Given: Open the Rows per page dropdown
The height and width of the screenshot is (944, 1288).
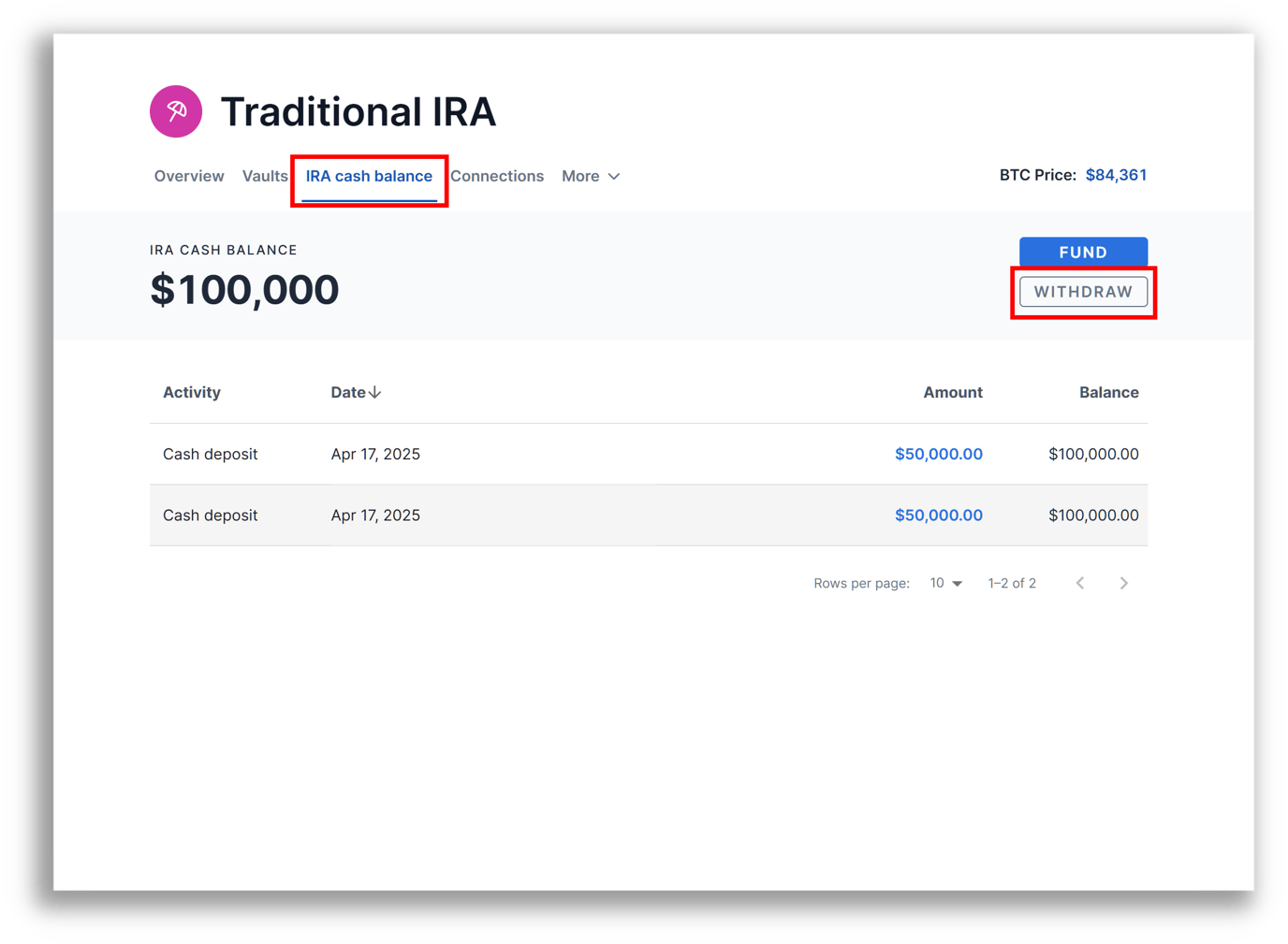Looking at the screenshot, I should (945, 583).
